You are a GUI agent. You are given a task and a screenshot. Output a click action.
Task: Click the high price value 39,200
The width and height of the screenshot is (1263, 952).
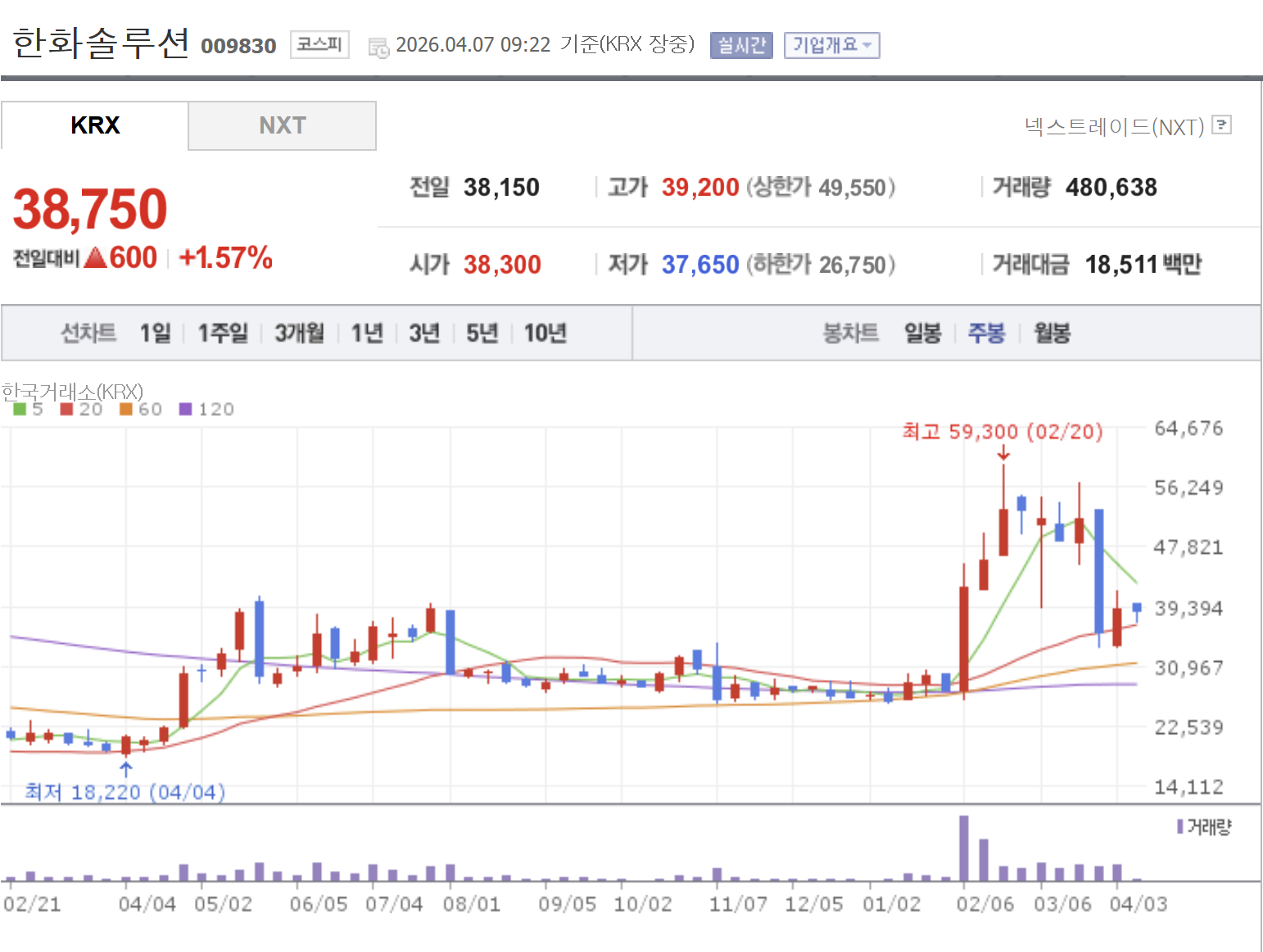700,188
